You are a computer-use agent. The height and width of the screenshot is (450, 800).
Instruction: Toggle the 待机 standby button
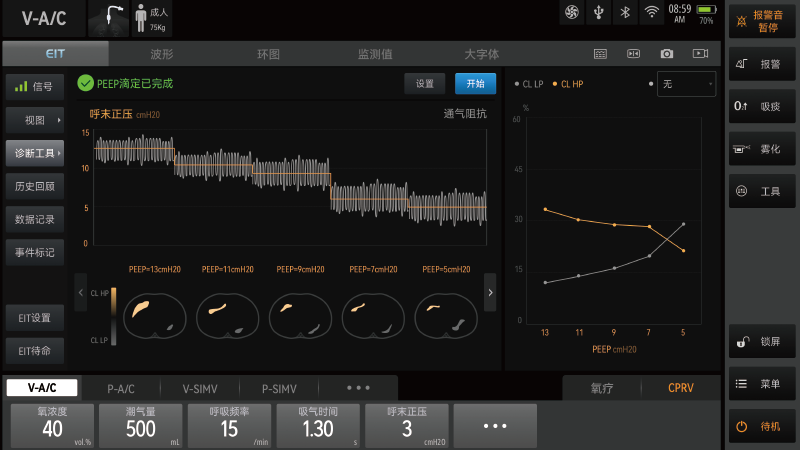763,426
